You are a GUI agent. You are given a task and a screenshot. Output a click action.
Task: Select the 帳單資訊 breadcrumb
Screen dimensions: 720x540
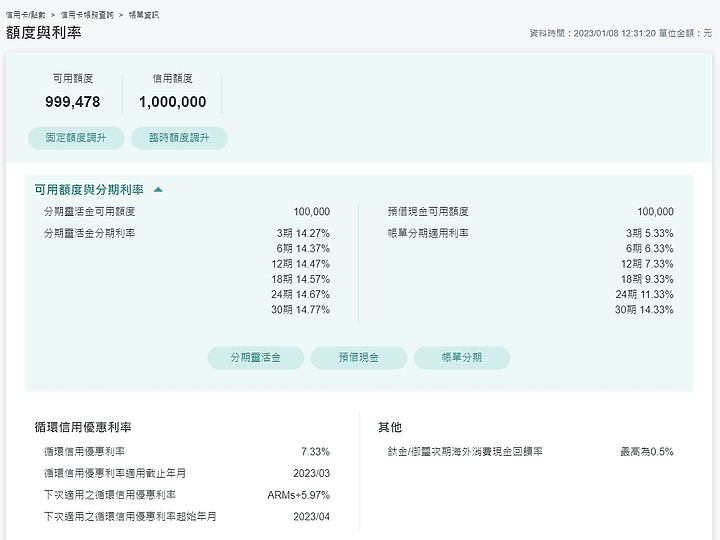click(144, 15)
